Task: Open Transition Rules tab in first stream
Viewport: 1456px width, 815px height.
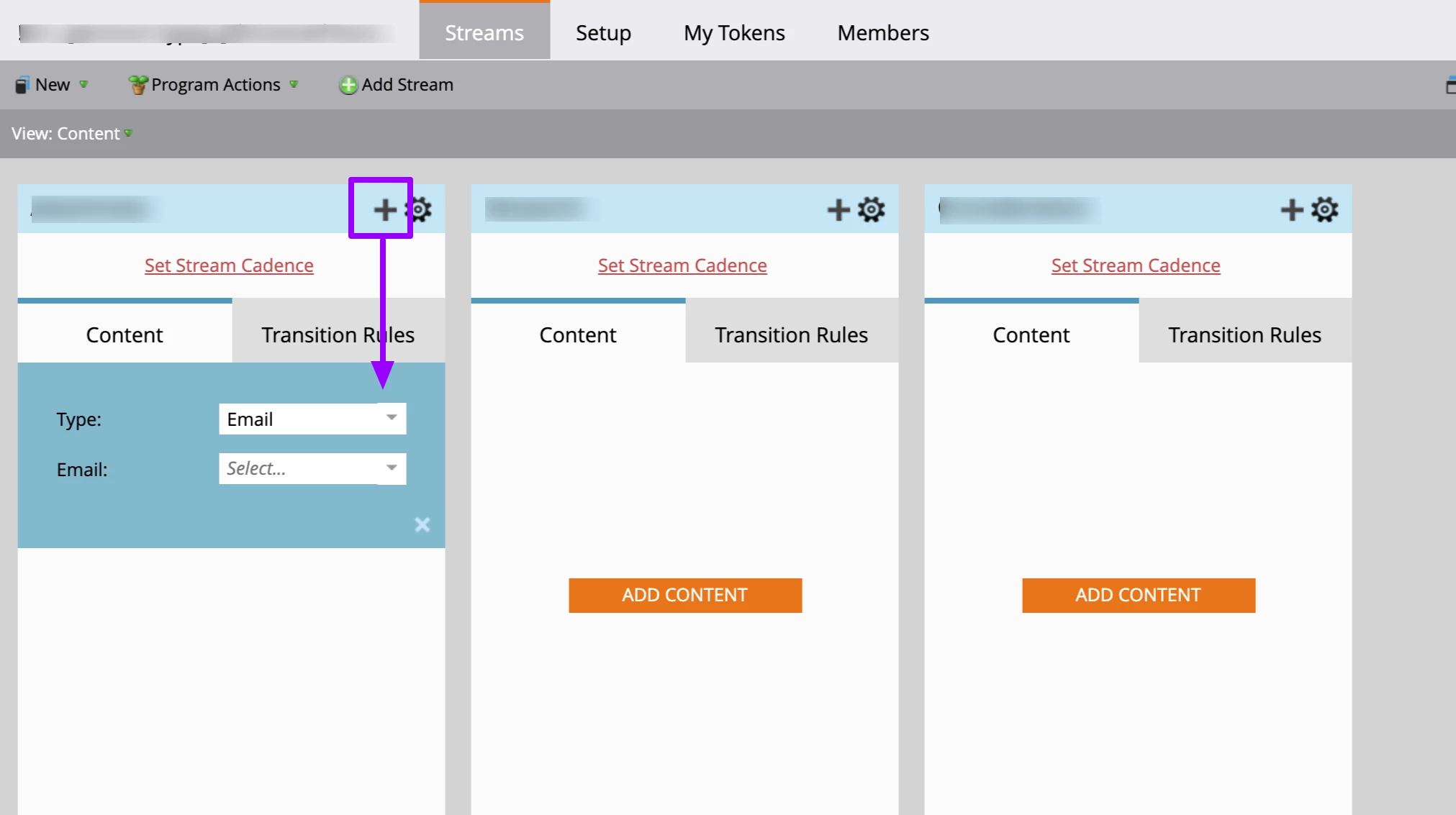Action: tap(338, 334)
